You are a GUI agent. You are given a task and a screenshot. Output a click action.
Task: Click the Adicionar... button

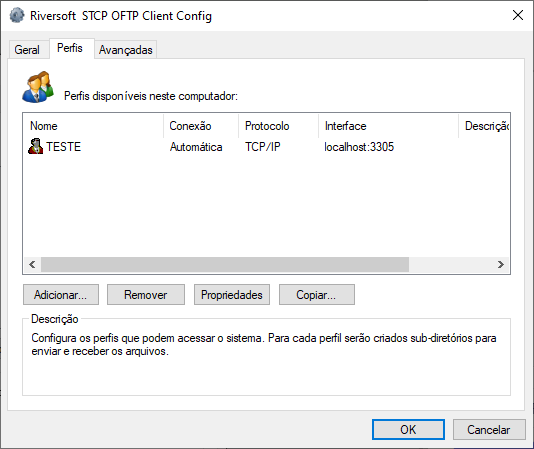(x=61, y=295)
